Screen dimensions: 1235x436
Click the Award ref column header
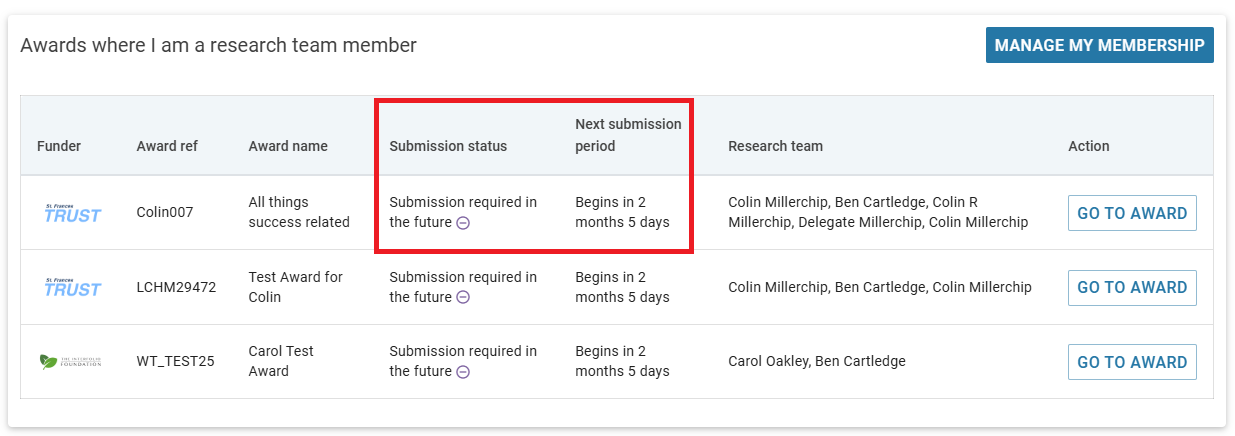167,146
